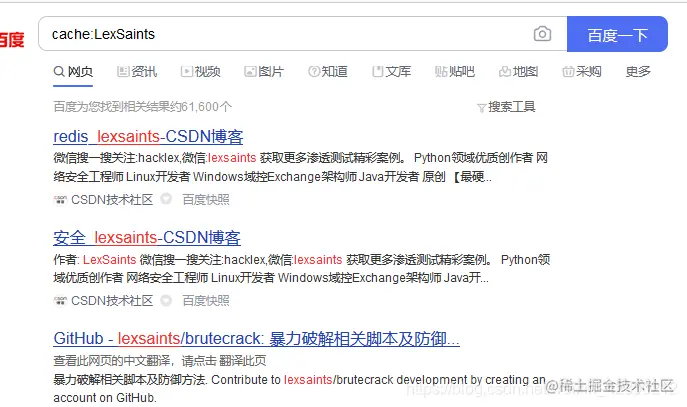Open the 知道 tab
Screen dimensions: 687x407
tap(328, 71)
